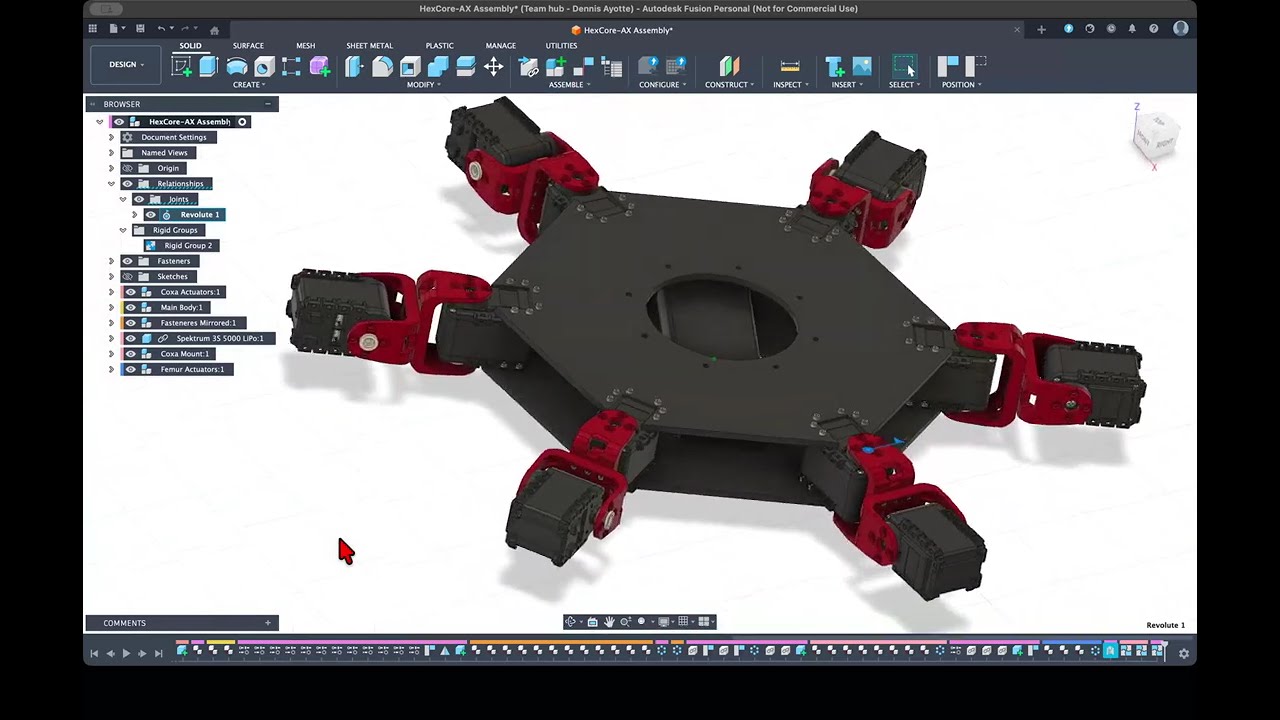Viewport: 1280px width, 720px height.
Task: Switch to the Sheet Metal tab
Action: (x=369, y=46)
